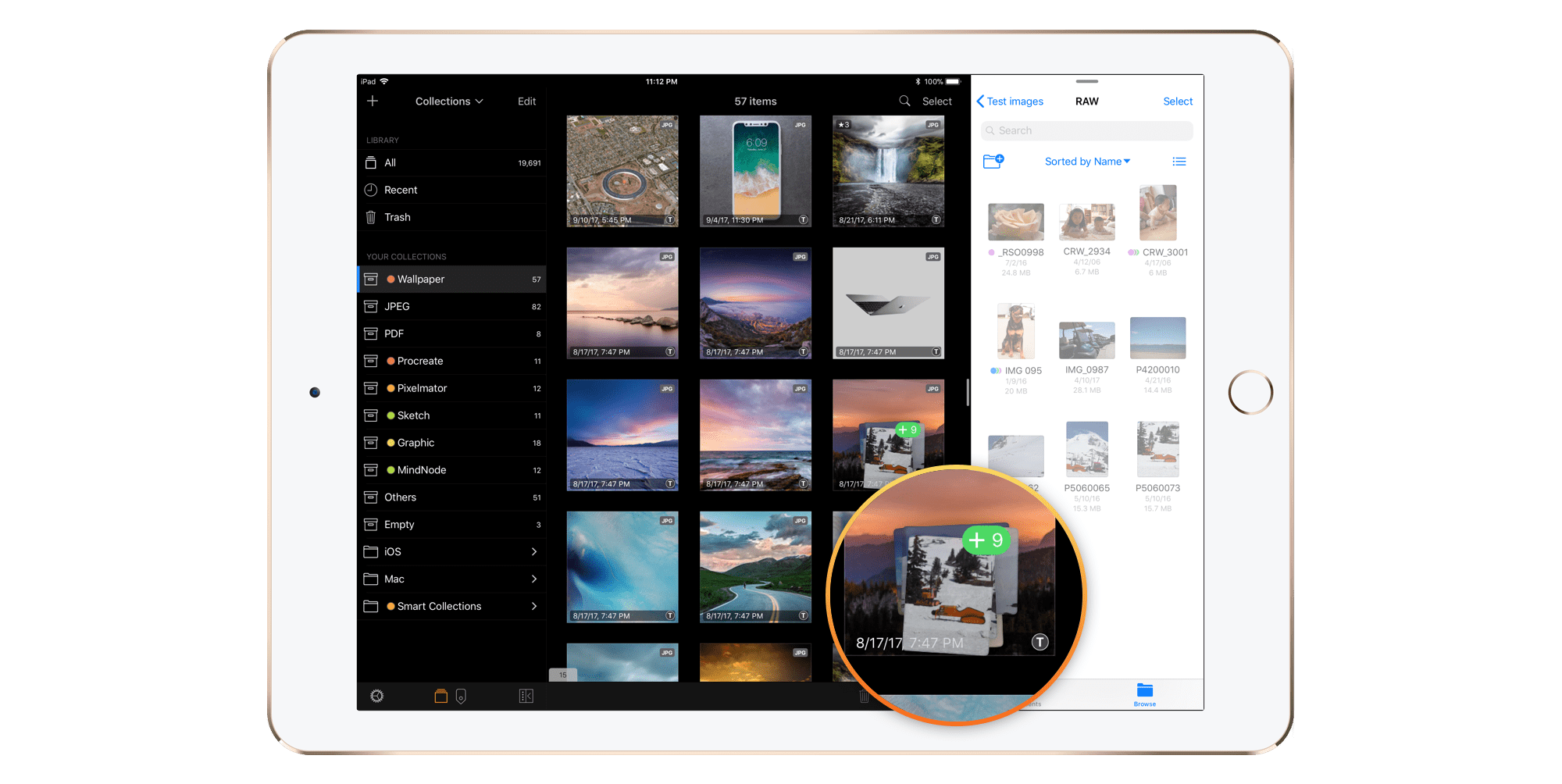Tap the Search field in the Files panel

1086,130
